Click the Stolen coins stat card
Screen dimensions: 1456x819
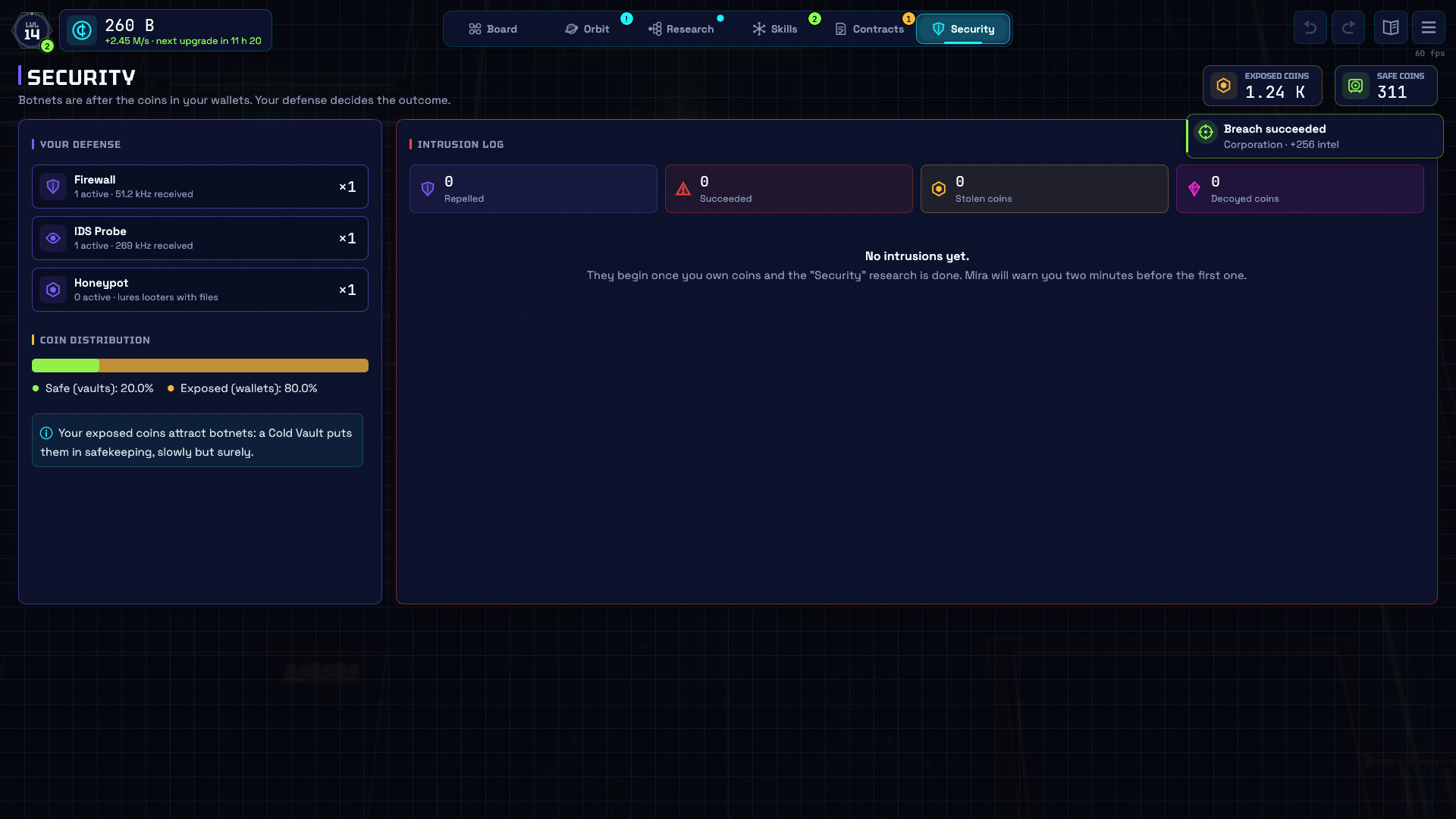tap(1044, 189)
